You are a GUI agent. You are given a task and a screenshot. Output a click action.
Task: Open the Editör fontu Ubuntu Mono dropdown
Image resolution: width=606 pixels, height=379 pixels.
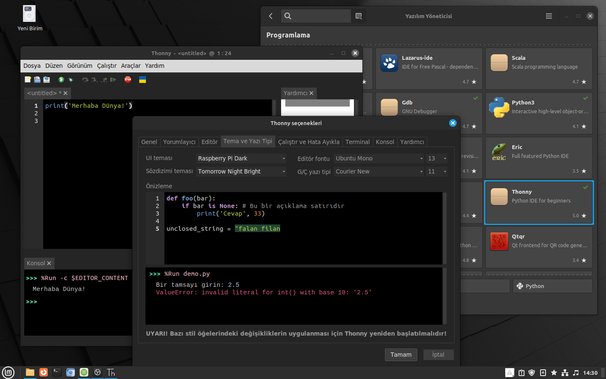point(379,158)
